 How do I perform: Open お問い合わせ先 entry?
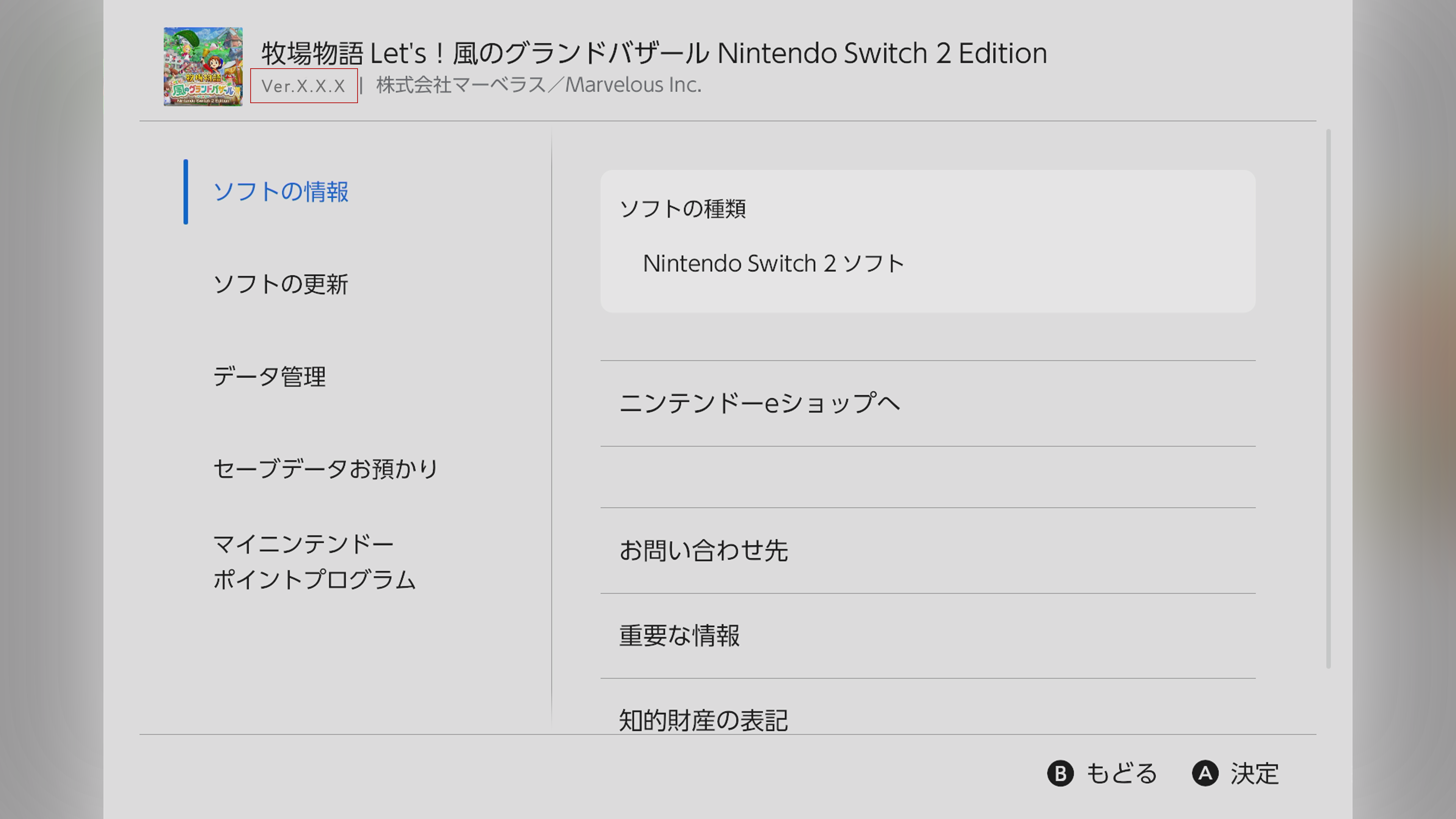tap(703, 551)
